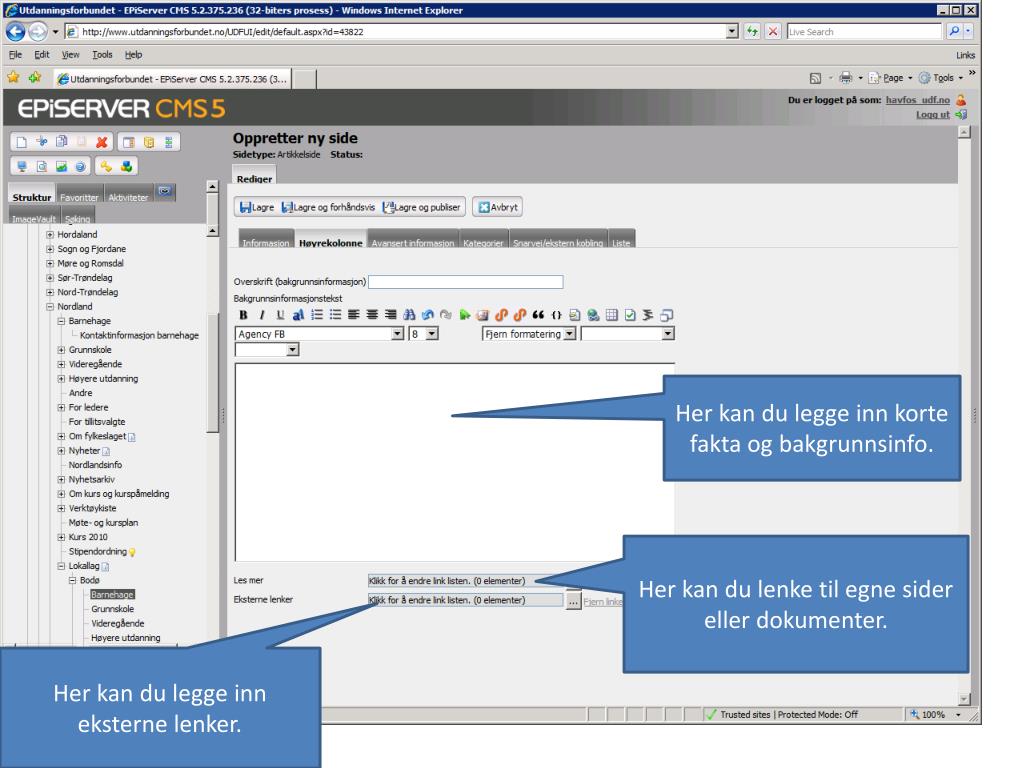Screen dimensions: 1024x768
Task: Align the editor text to the left
Action: [353, 315]
